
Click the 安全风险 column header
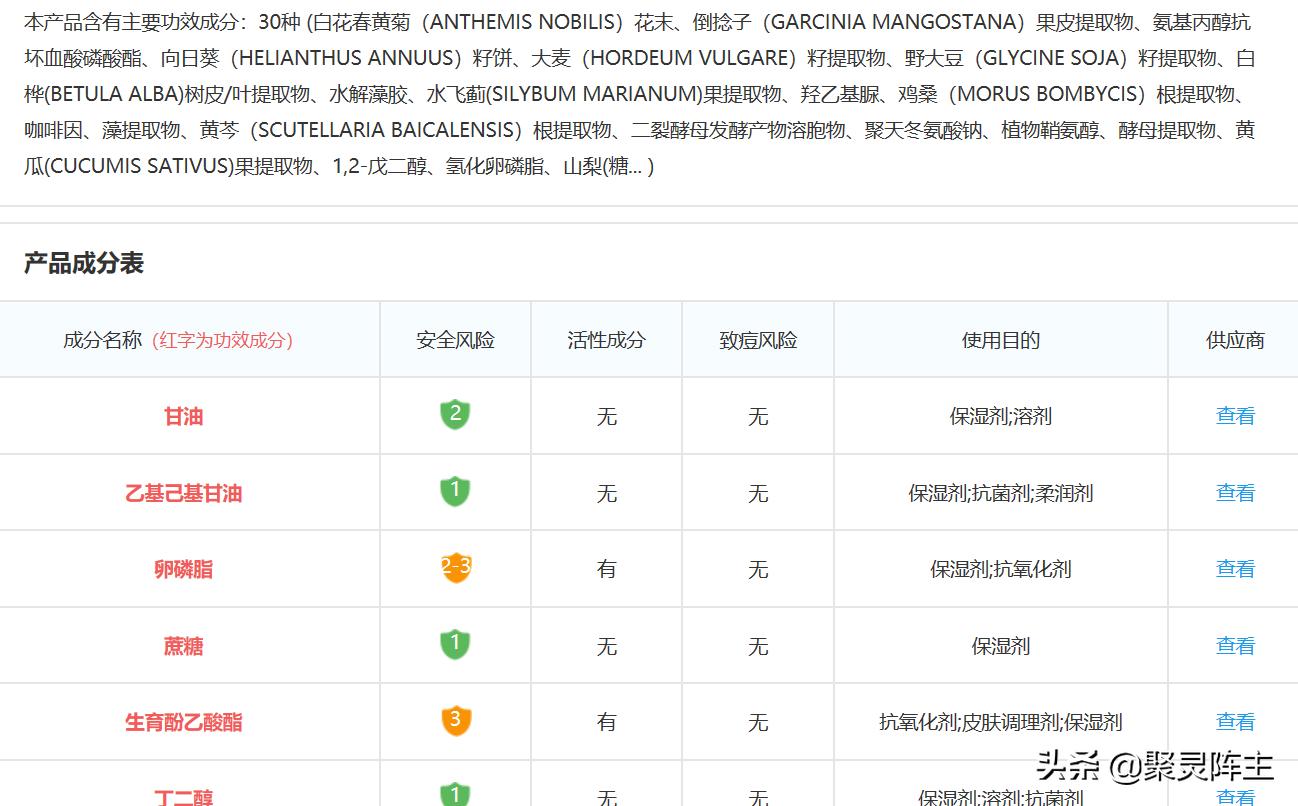[x=455, y=339]
